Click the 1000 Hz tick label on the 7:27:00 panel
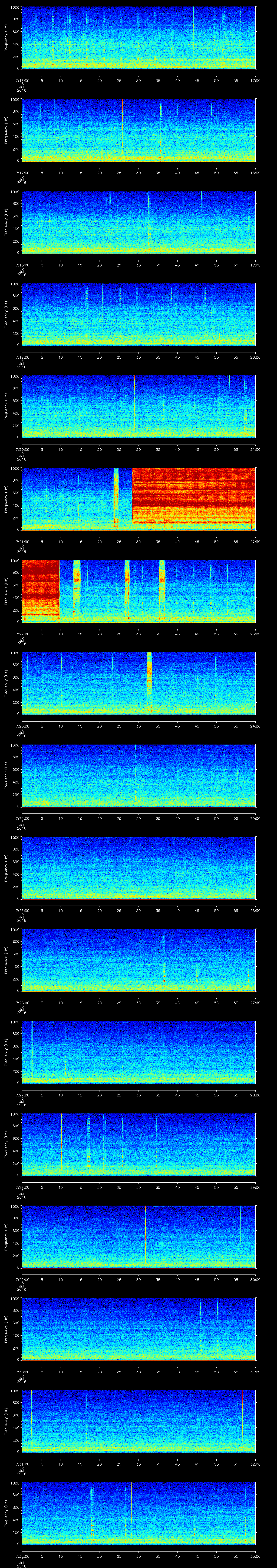Image resolution: width=277 pixels, height=1568 pixels. coord(15,1023)
